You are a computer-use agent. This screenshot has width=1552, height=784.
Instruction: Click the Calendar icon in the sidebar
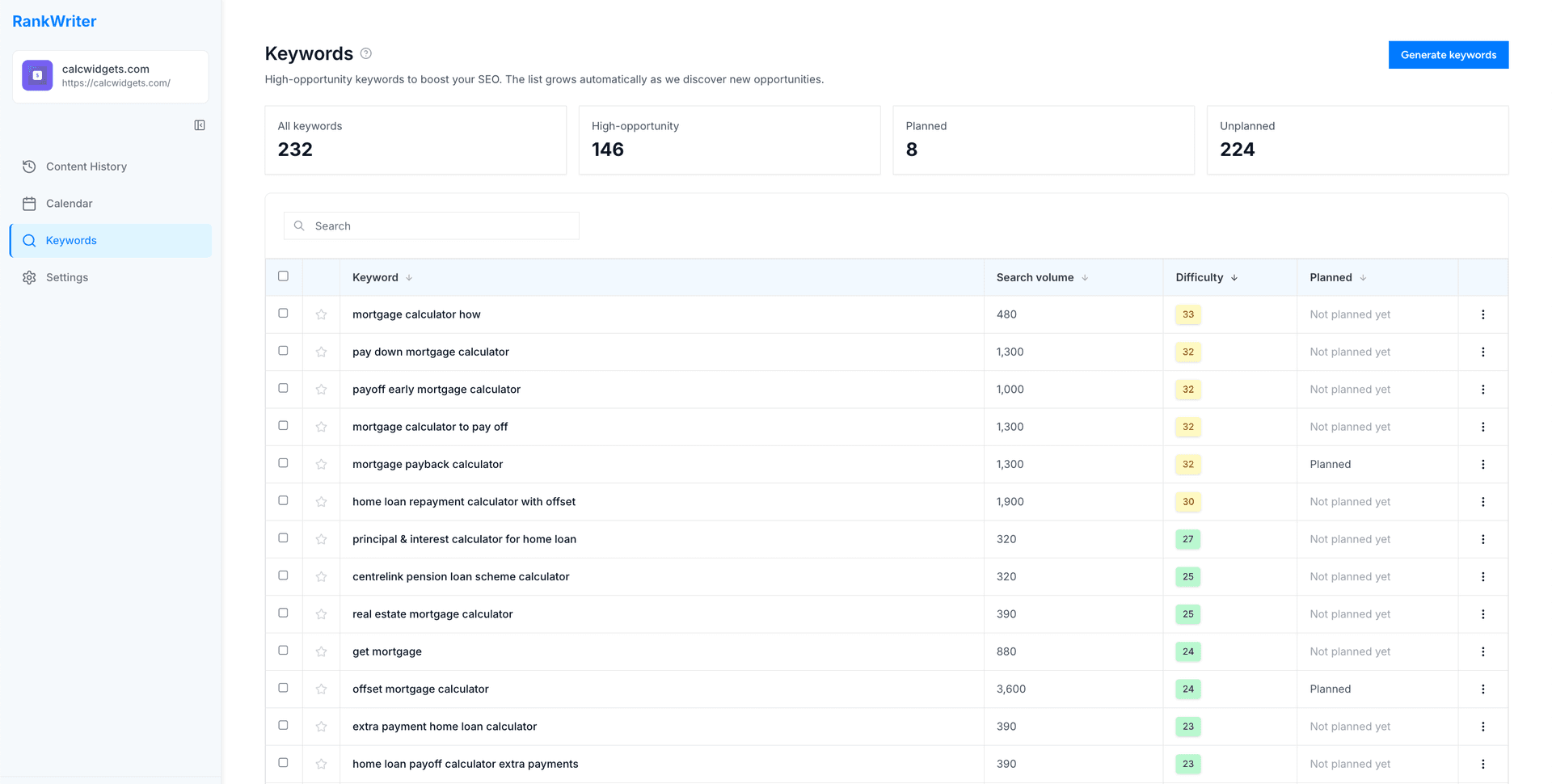pyautogui.click(x=29, y=203)
